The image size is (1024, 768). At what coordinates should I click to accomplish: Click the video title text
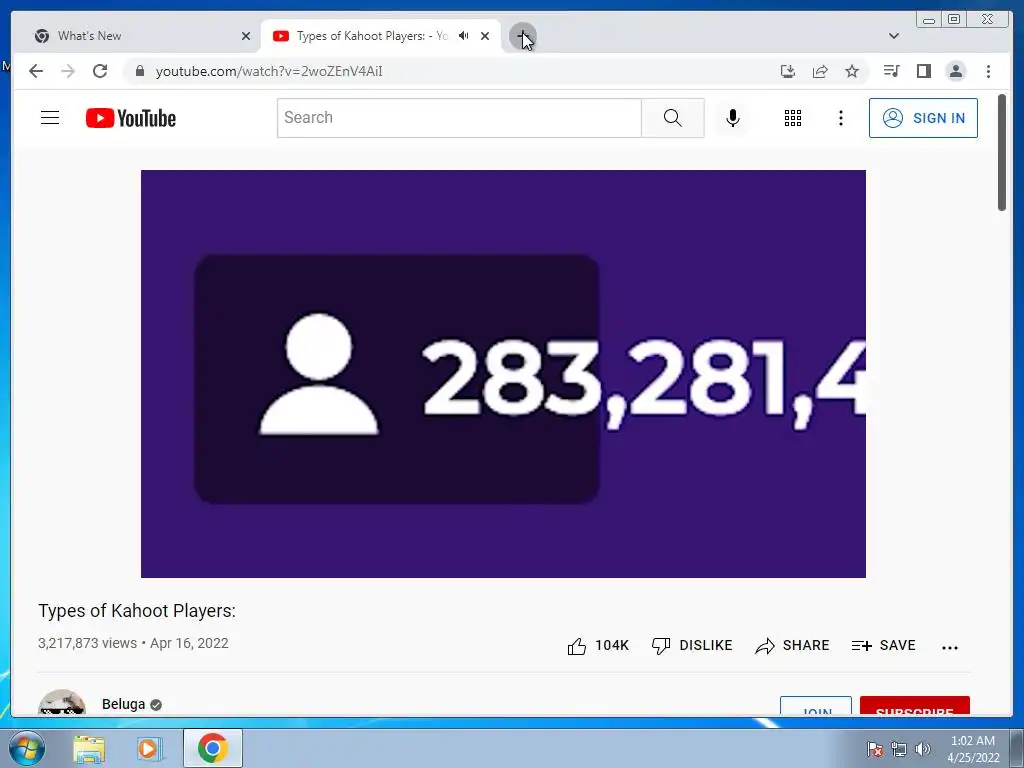[x=136, y=611]
